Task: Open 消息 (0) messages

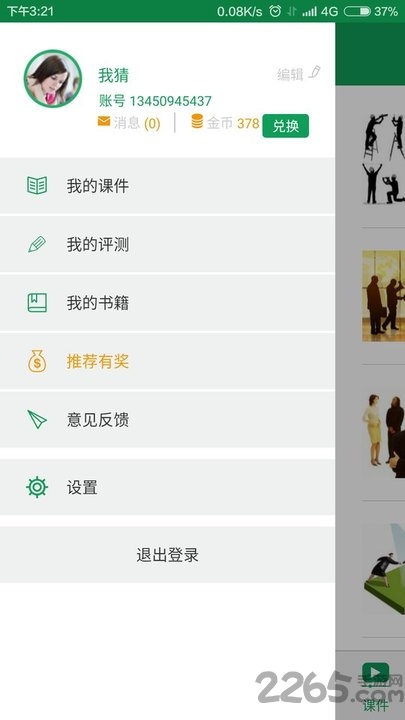Action: (x=137, y=123)
